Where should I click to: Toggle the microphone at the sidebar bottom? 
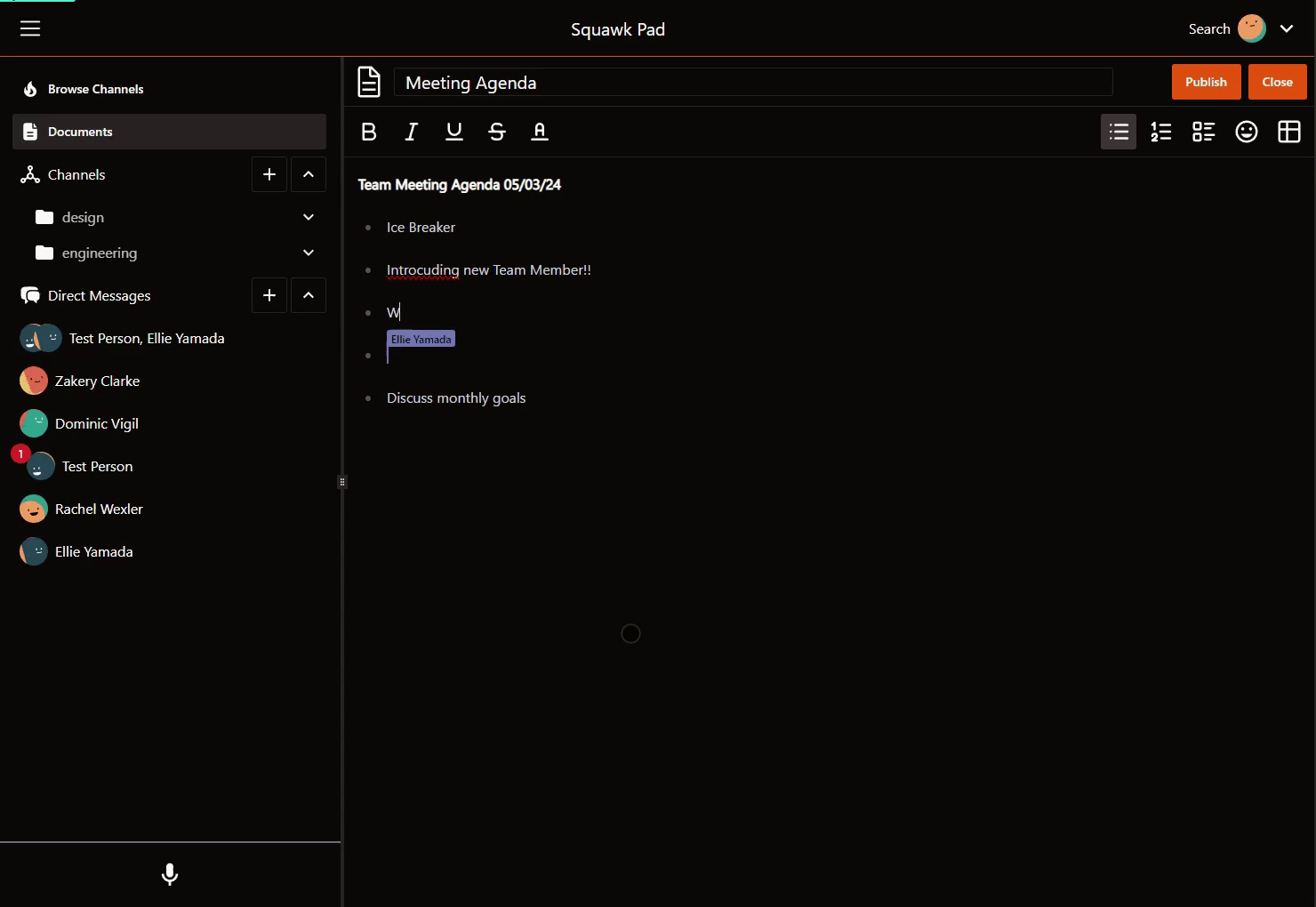click(169, 874)
